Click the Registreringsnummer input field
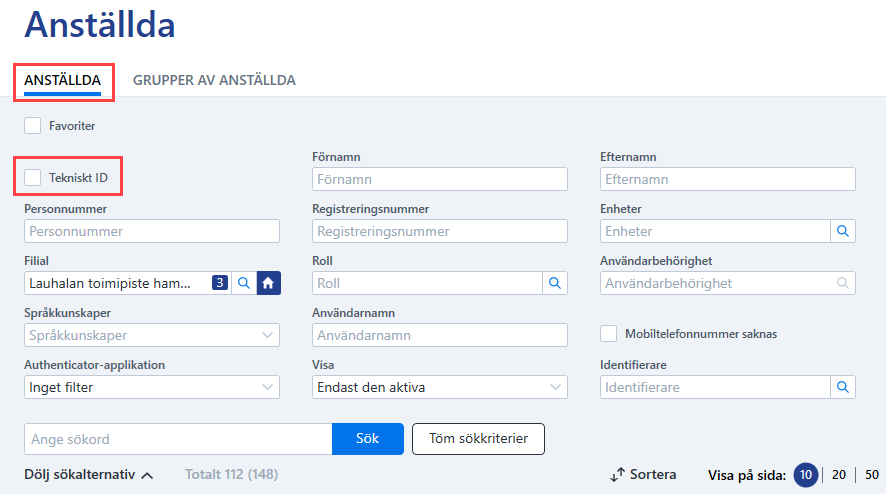 (x=440, y=231)
